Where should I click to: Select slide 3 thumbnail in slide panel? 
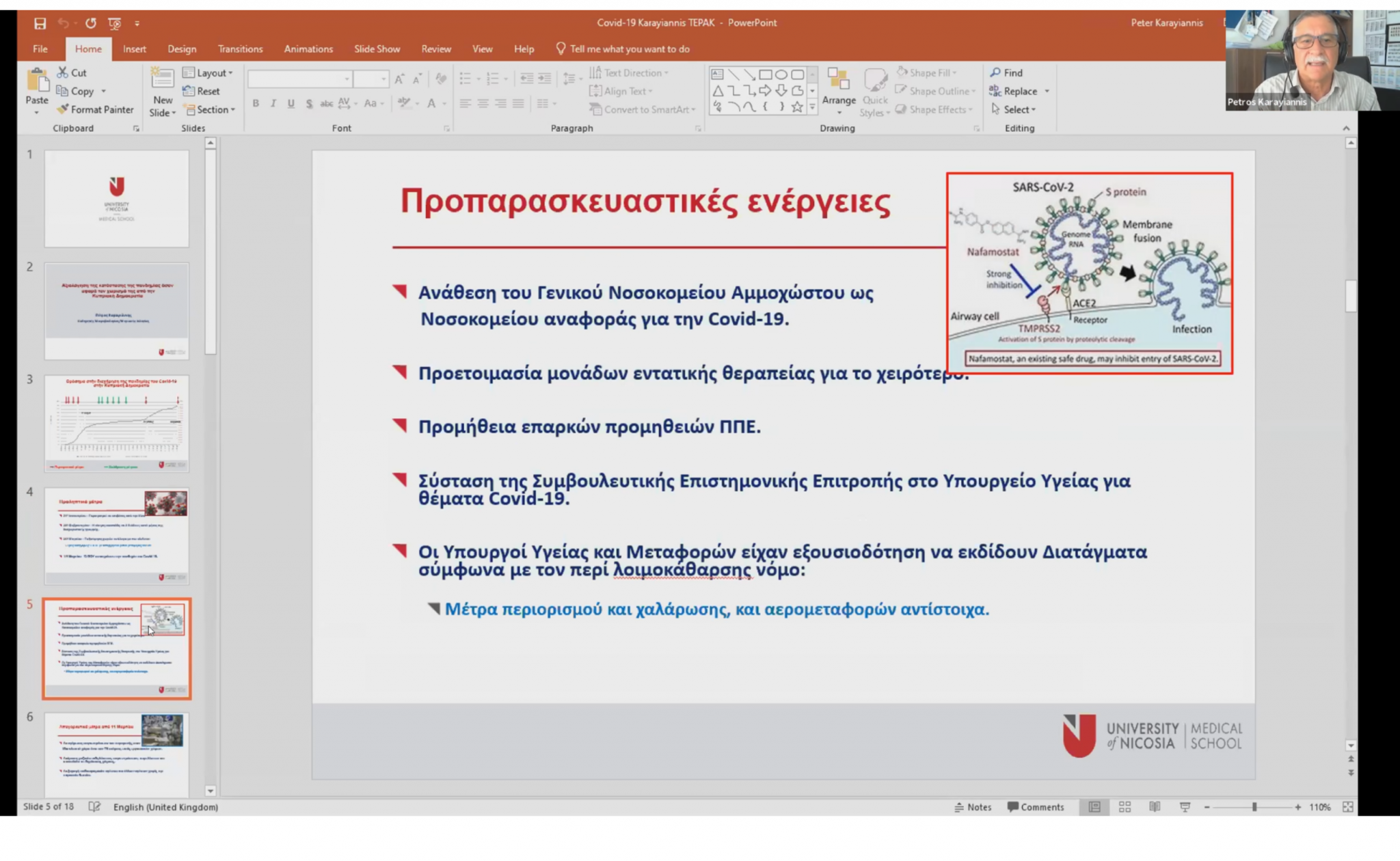point(117,423)
